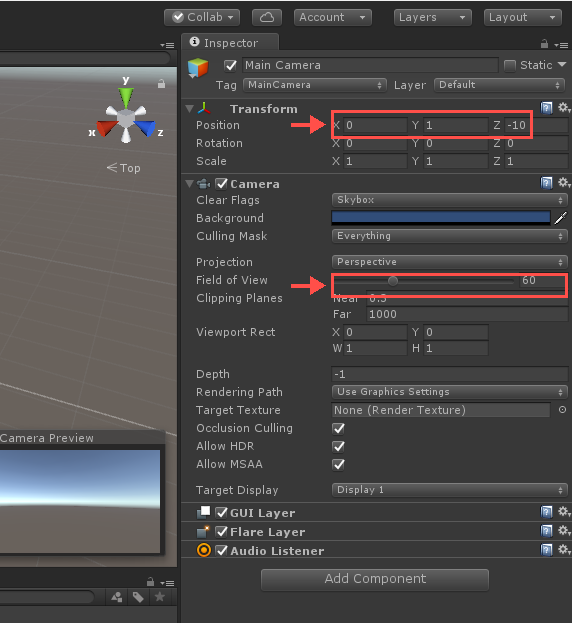Open the GUI Layer gear menu
Screen dimensions: 572x623
[x=564, y=511]
